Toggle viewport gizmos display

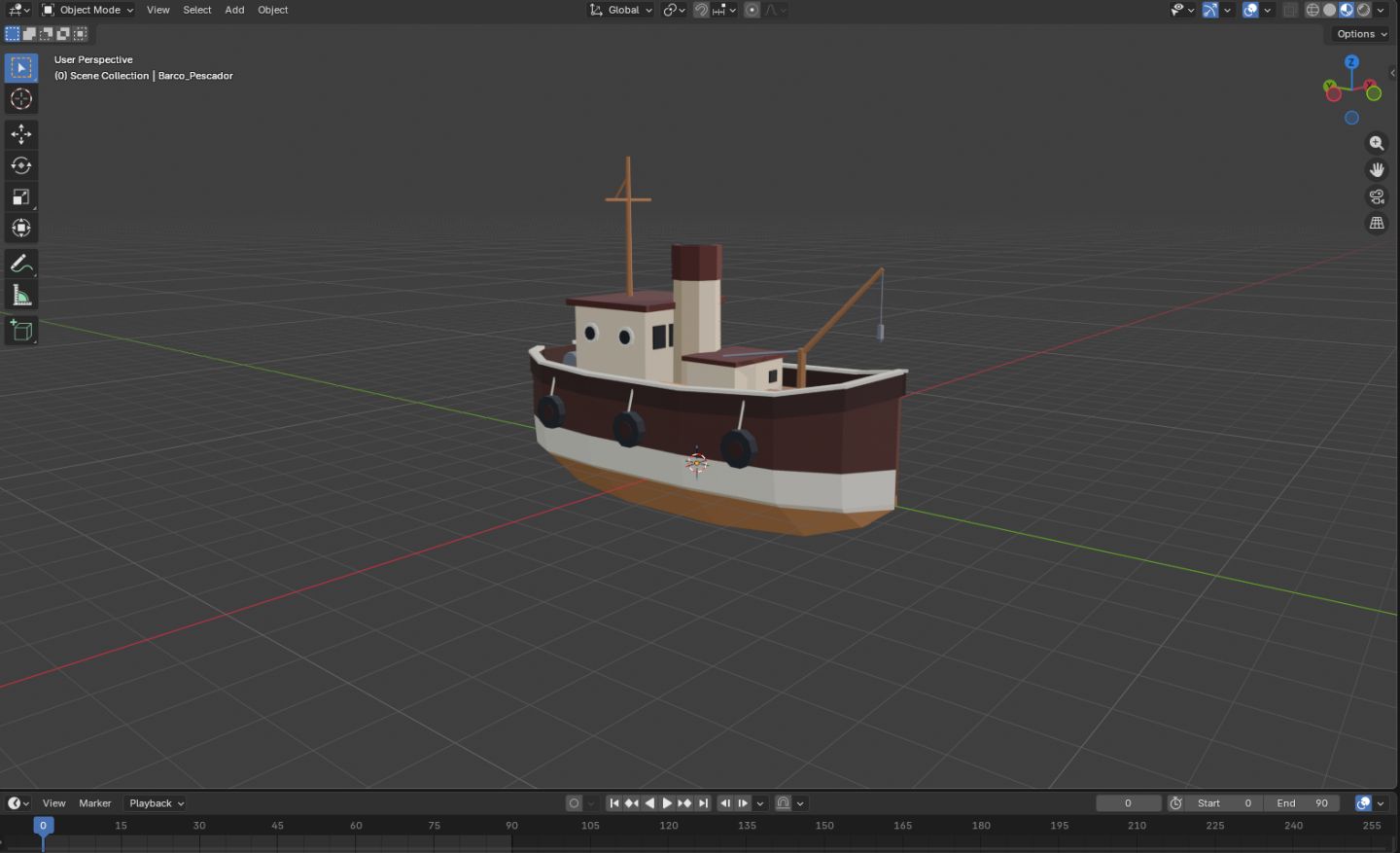1210,10
